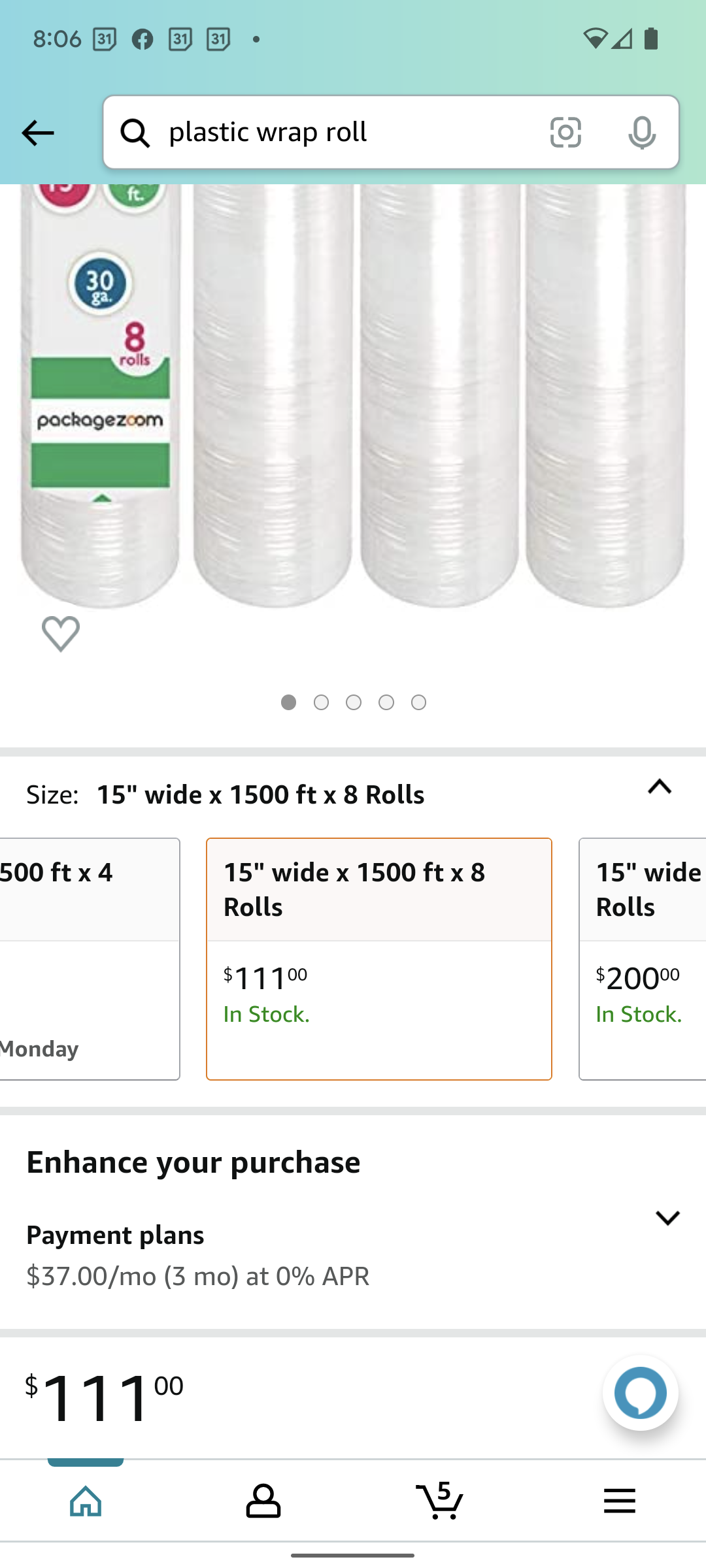
Task: Select the $200.00 size option card
Action: tap(642, 958)
